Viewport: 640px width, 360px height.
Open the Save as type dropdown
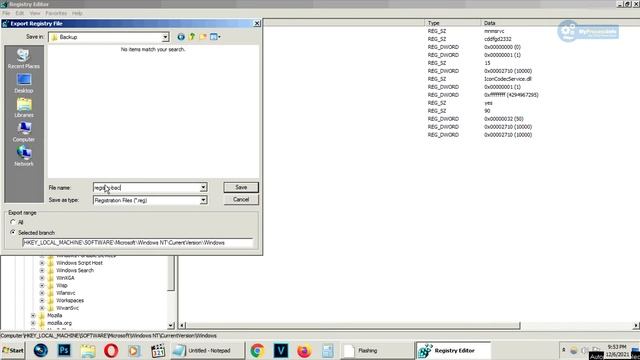pyautogui.click(x=203, y=200)
